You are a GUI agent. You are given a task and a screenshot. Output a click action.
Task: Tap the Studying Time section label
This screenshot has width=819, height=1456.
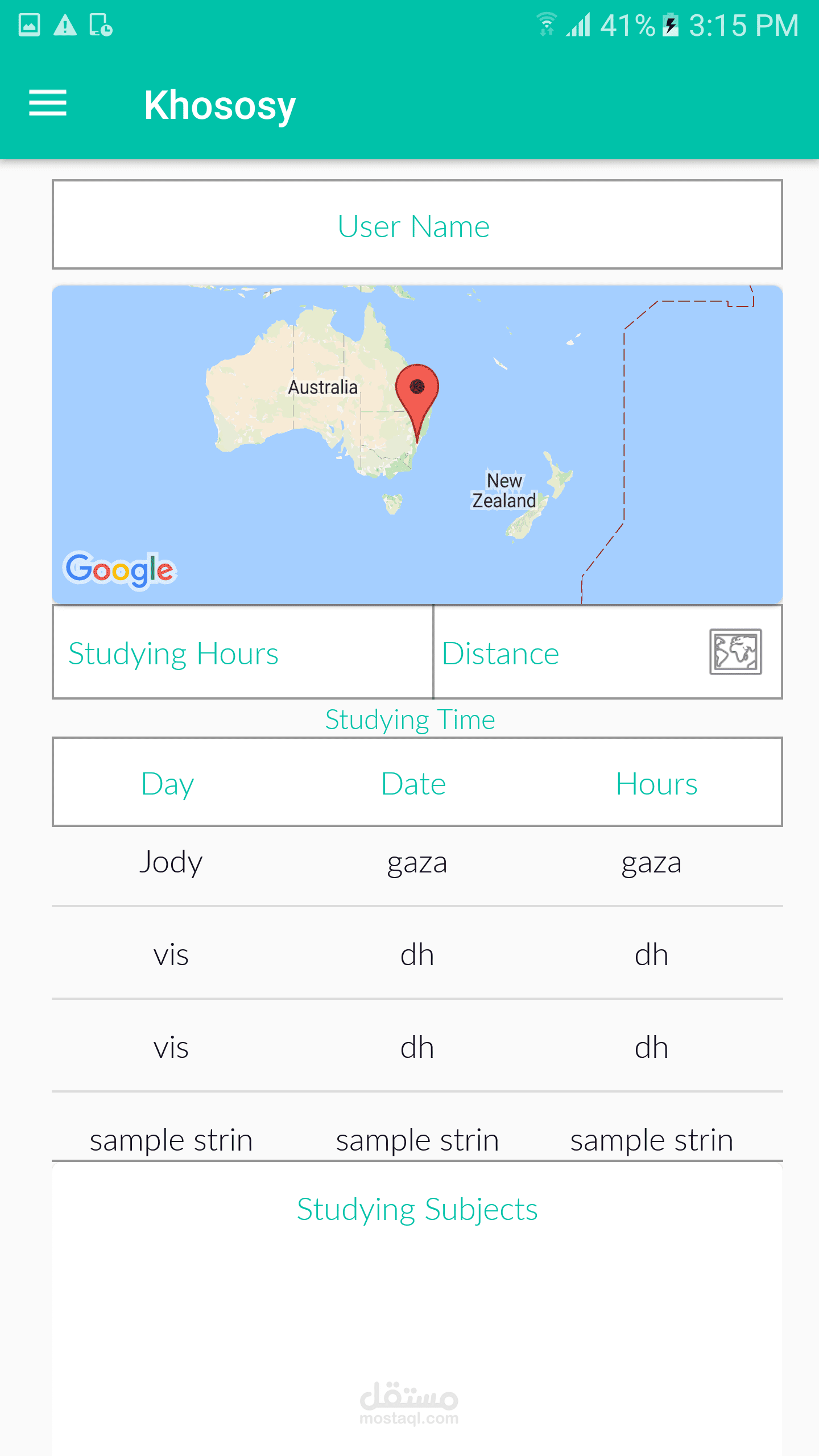click(410, 719)
